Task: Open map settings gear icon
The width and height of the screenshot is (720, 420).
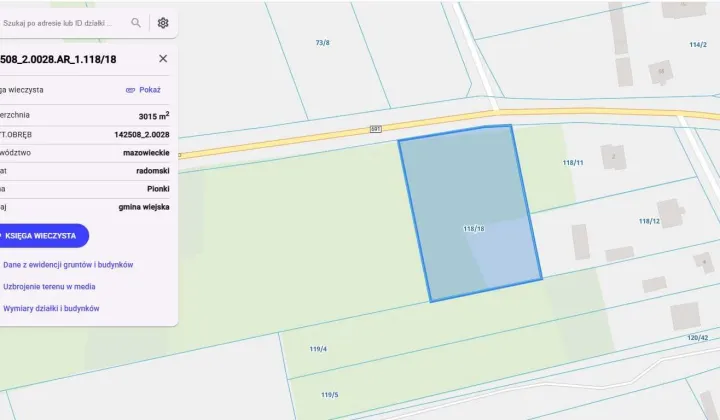Action: [163, 22]
